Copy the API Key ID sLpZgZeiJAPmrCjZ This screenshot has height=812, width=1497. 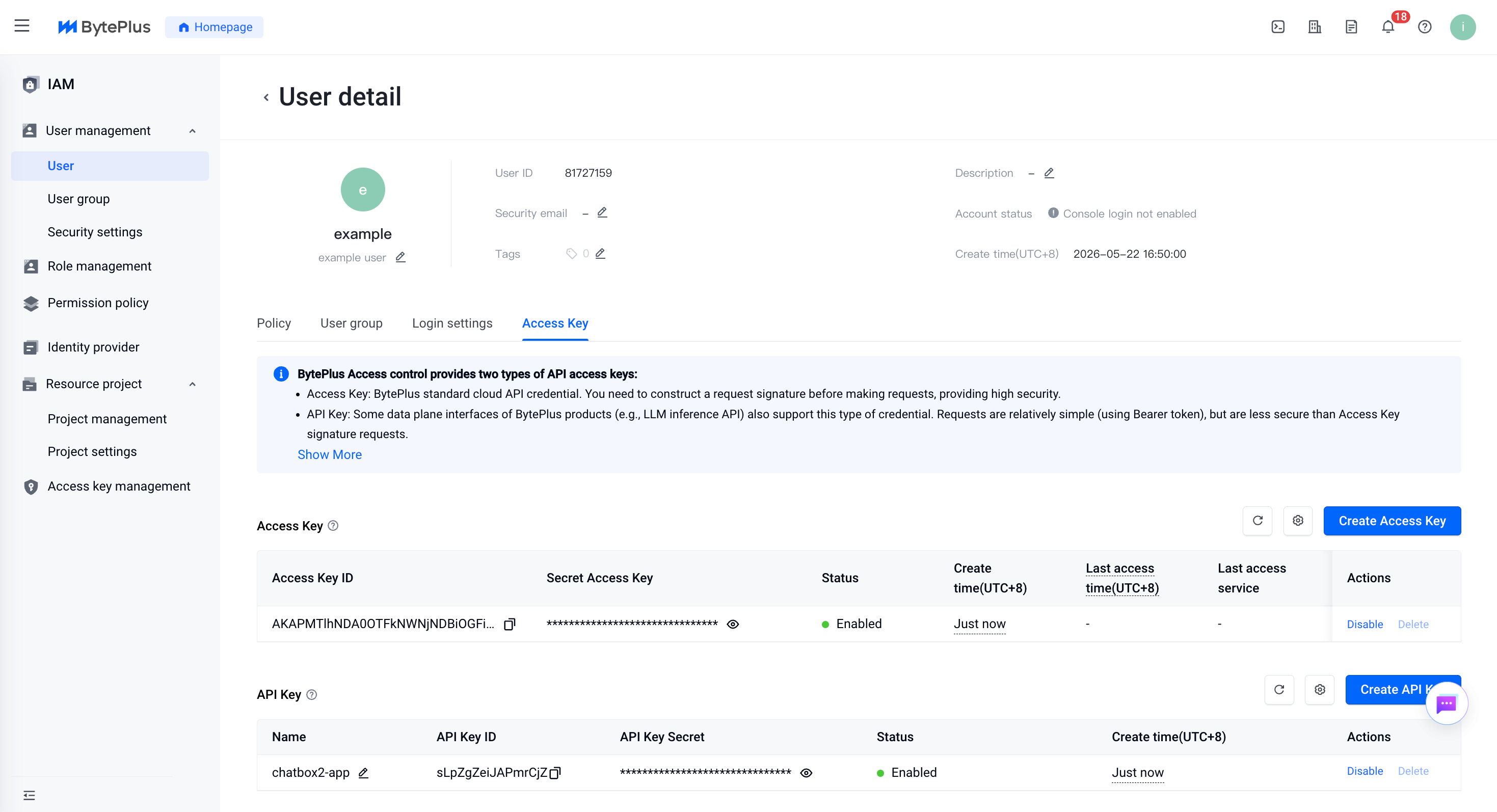[555, 772]
